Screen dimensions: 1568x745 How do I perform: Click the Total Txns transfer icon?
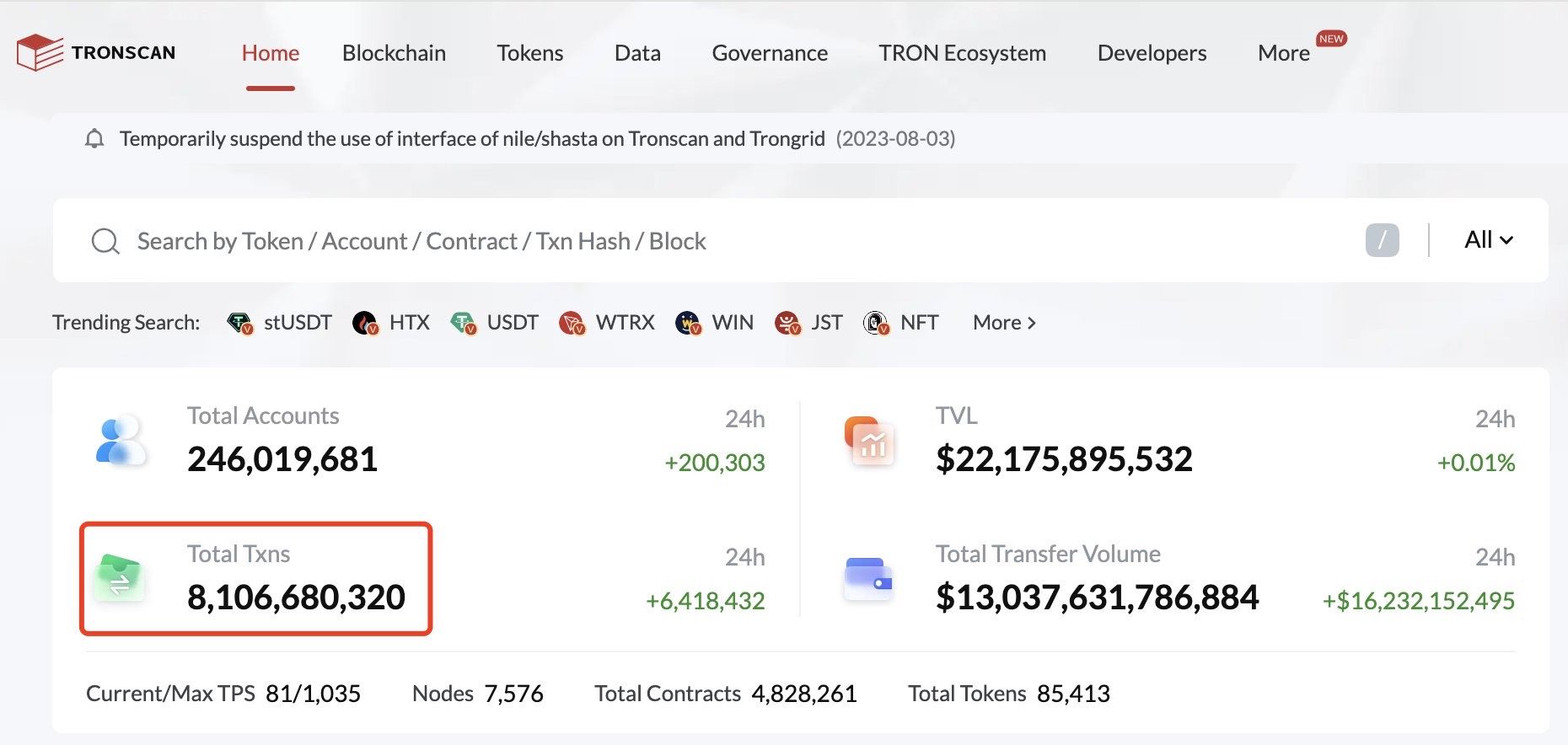click(120, 578)
